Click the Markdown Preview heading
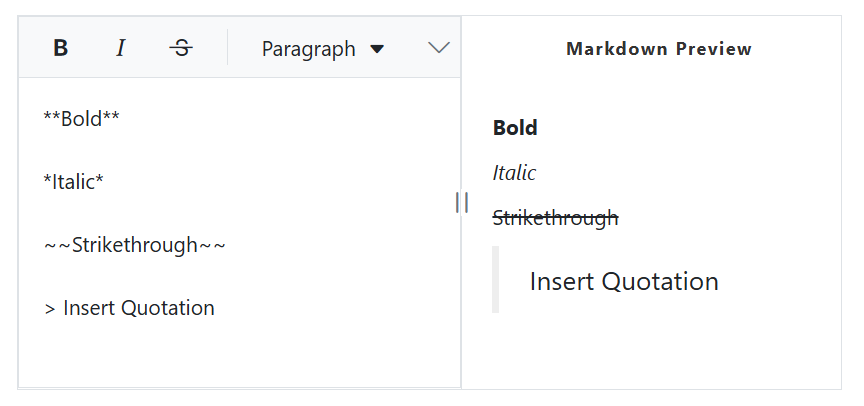This screenshot has width=864, height=406. 659,48
